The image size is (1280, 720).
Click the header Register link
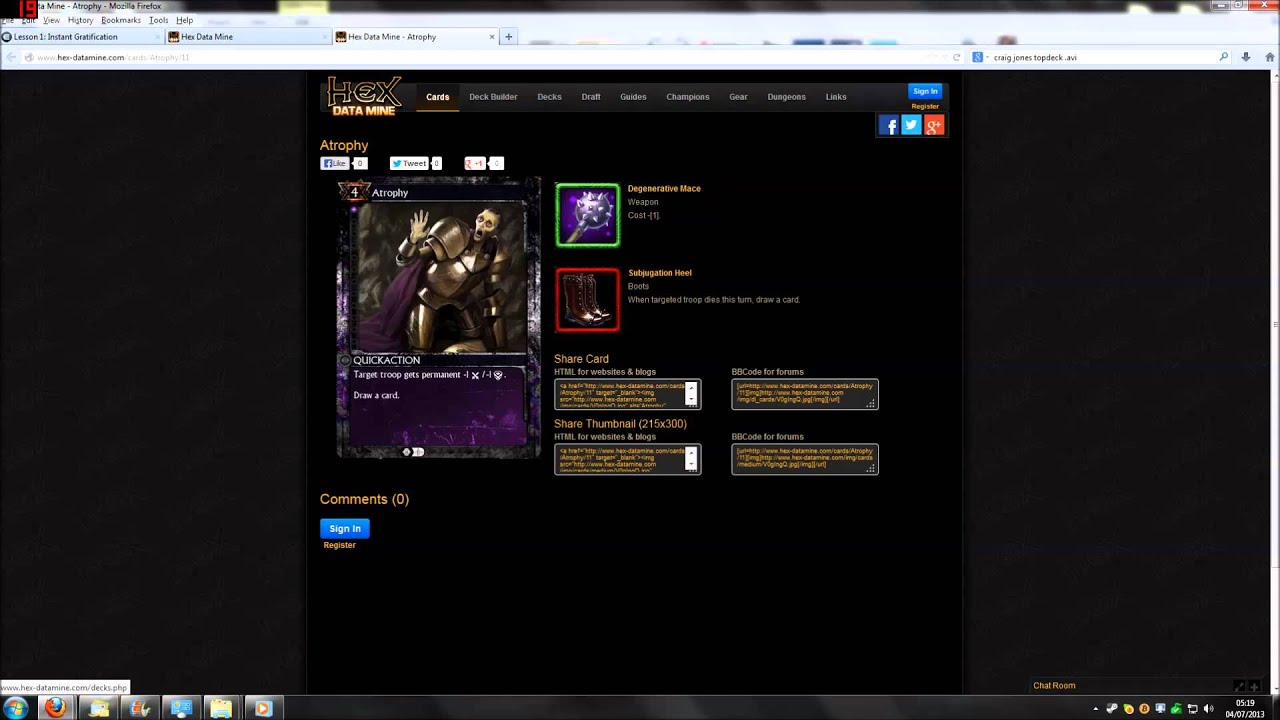925,106
